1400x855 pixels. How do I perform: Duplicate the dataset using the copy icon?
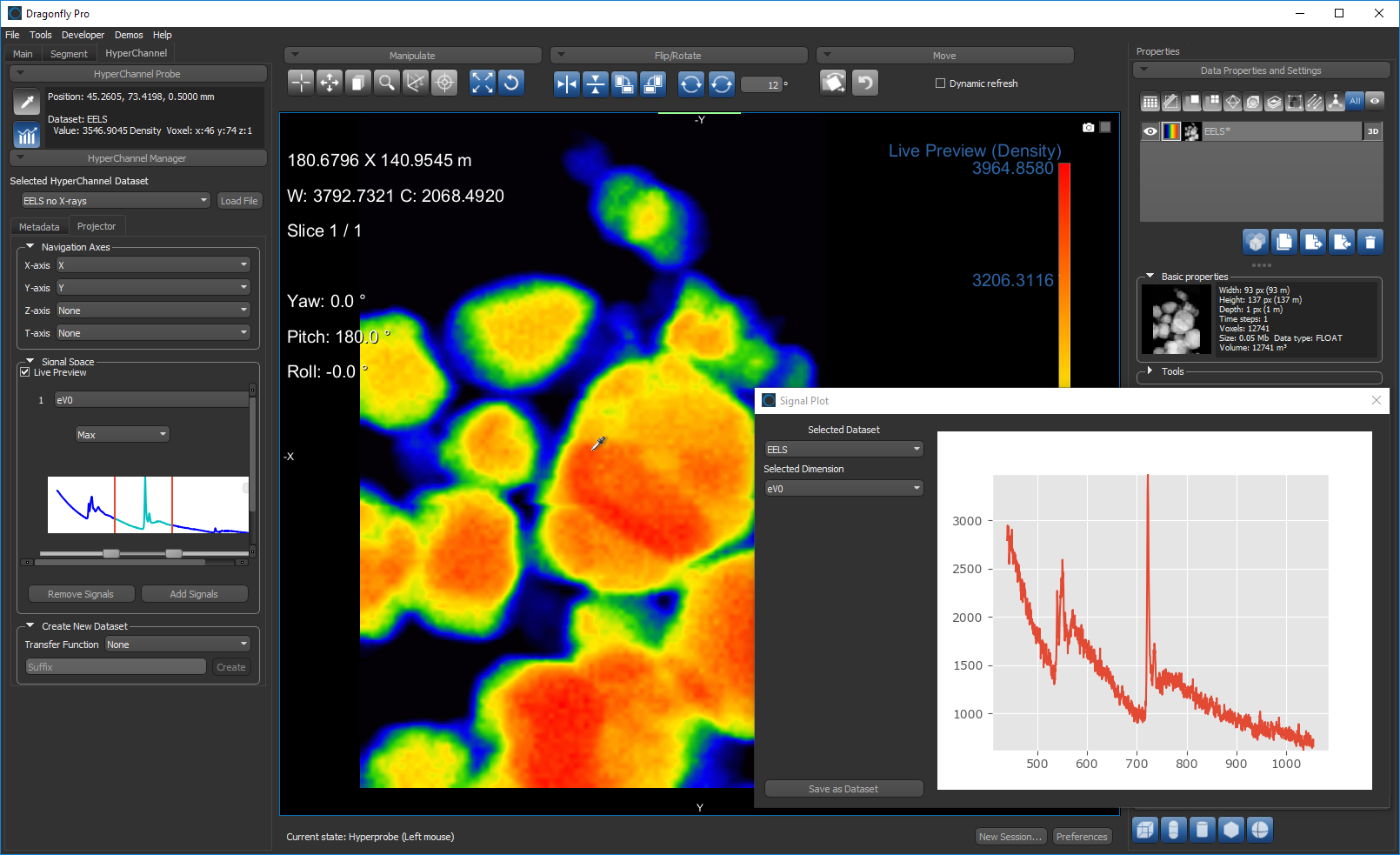click(x=1284, y=241)
